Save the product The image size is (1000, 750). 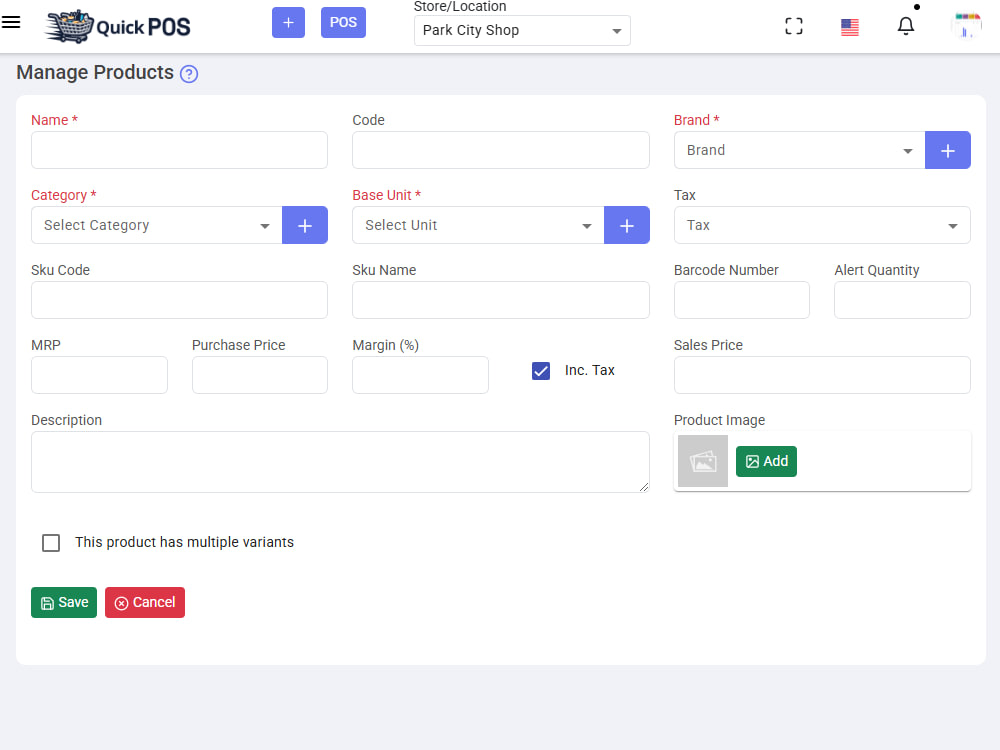point(64,603)
